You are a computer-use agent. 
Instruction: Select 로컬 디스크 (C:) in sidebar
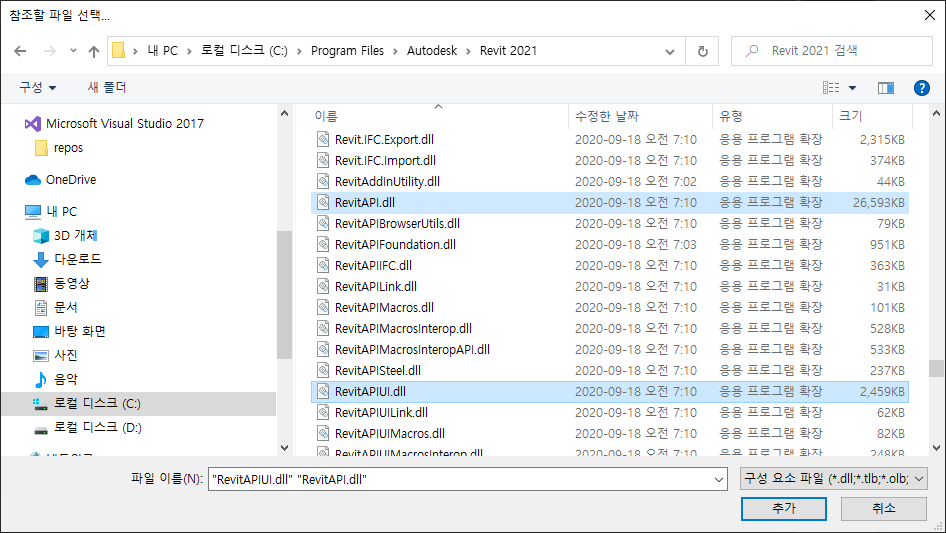coord(139,403)
